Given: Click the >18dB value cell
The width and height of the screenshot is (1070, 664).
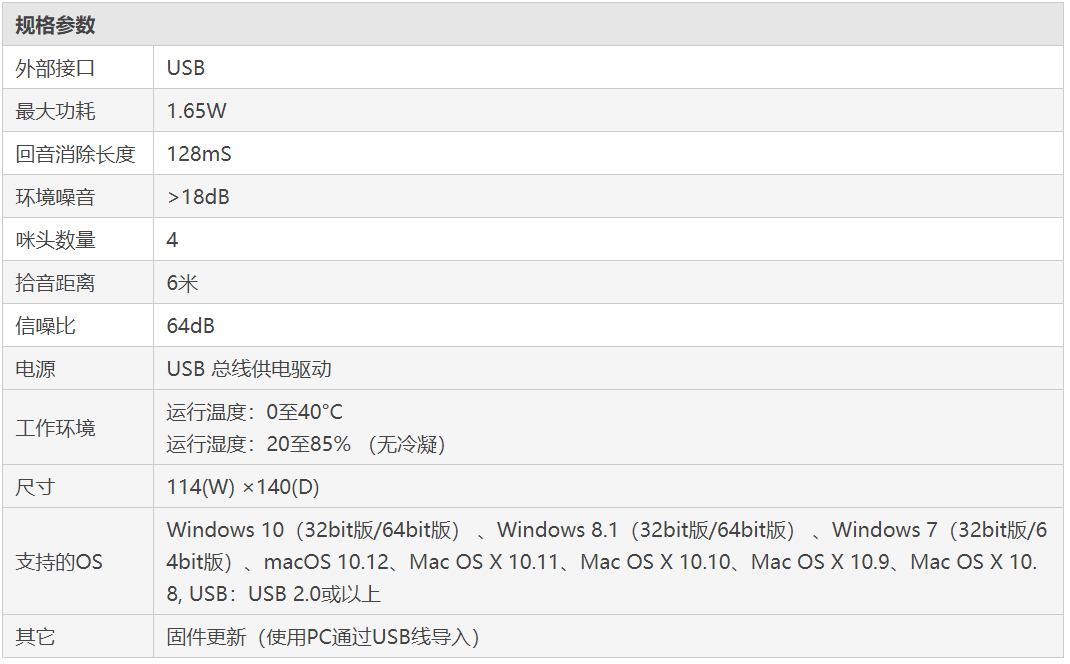Looking at the screenshot, I should tap(608, 197).
